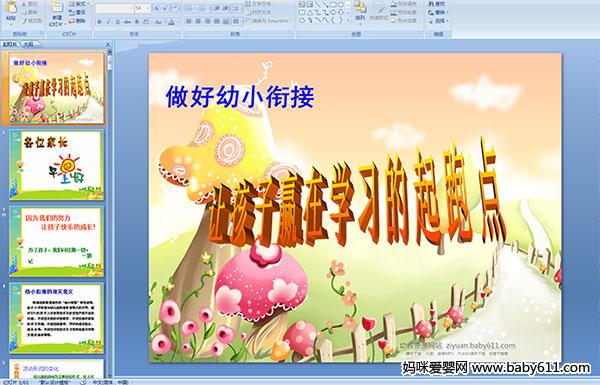Open the numbering list dropdown
The image size is (600, 385).
[x=204, y=8]
